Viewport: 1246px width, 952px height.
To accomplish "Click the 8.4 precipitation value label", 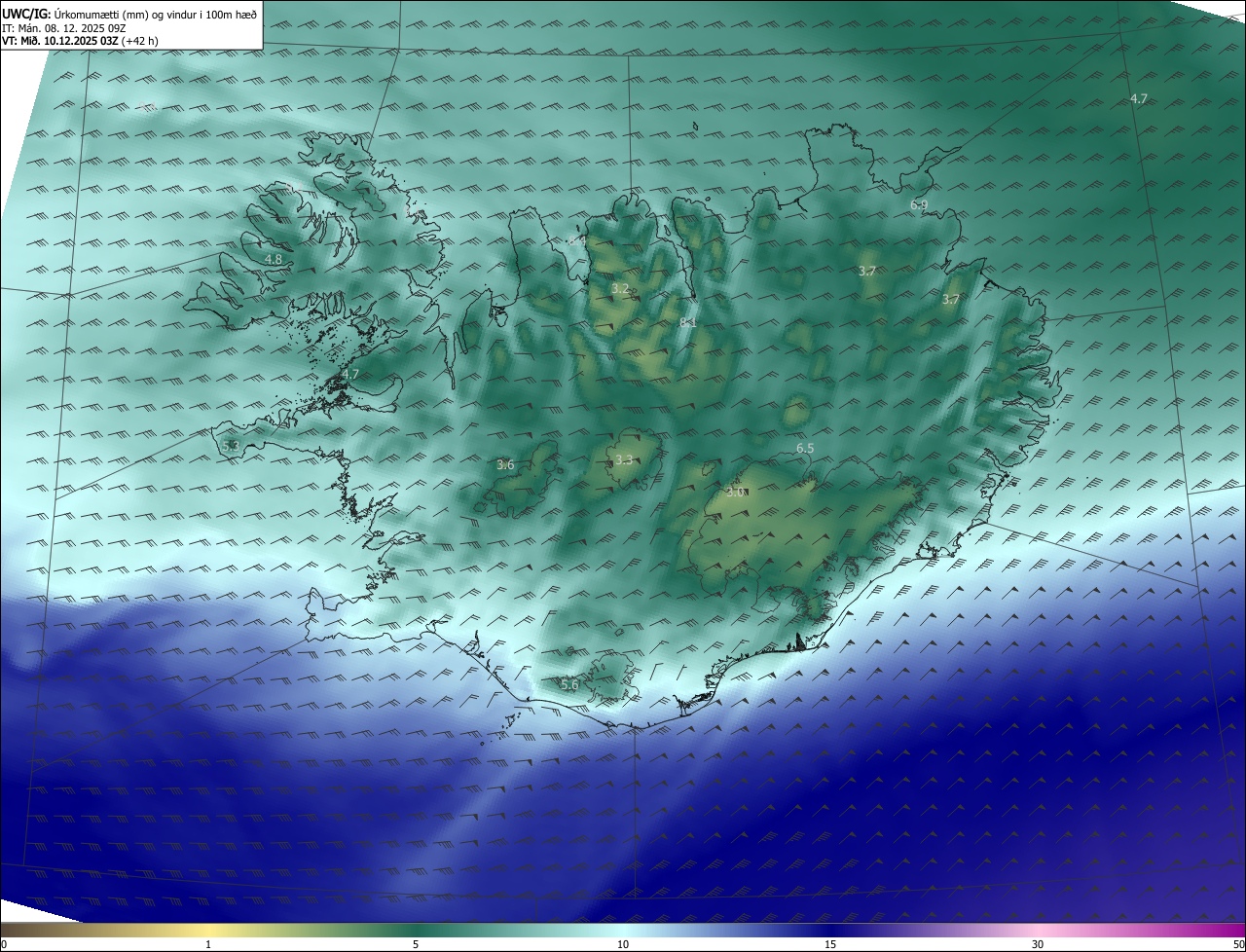I will pyautogui.click(x=576, y=239).
